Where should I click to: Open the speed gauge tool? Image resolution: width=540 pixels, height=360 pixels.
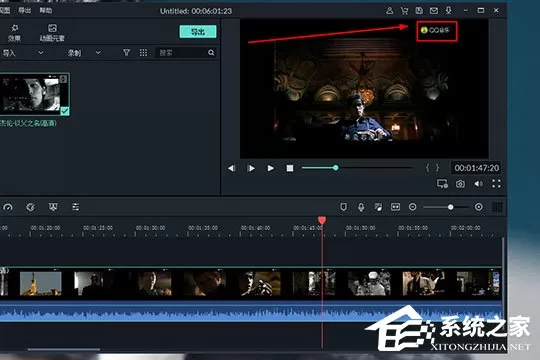[8, 207]
